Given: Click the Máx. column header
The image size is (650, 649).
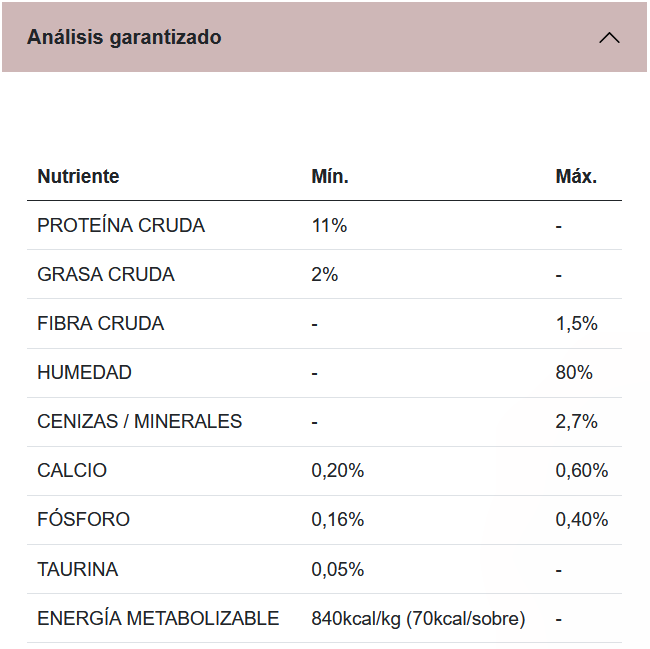Looking at the screenshot, I should (x=576, y=177).
